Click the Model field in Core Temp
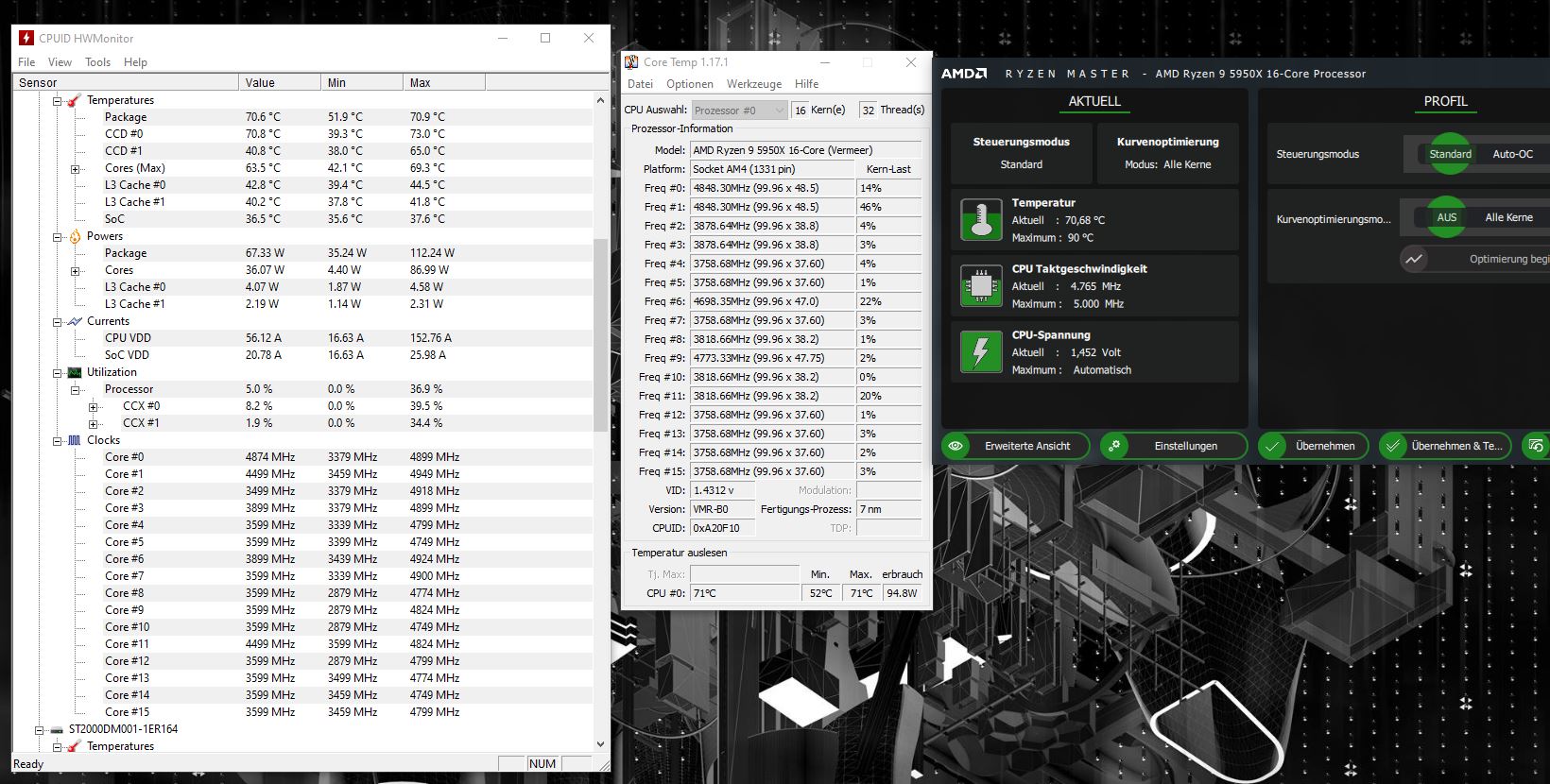 coord(805,150)
